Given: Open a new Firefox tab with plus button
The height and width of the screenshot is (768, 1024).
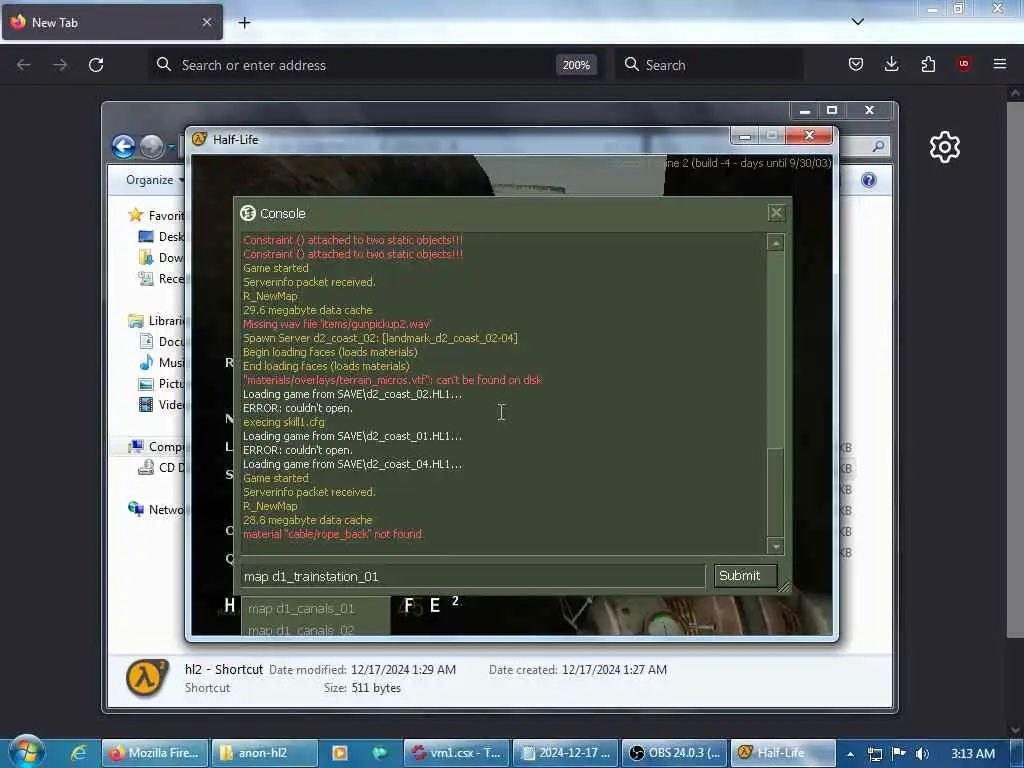Looking at the screenshot, I should [244, 23].
